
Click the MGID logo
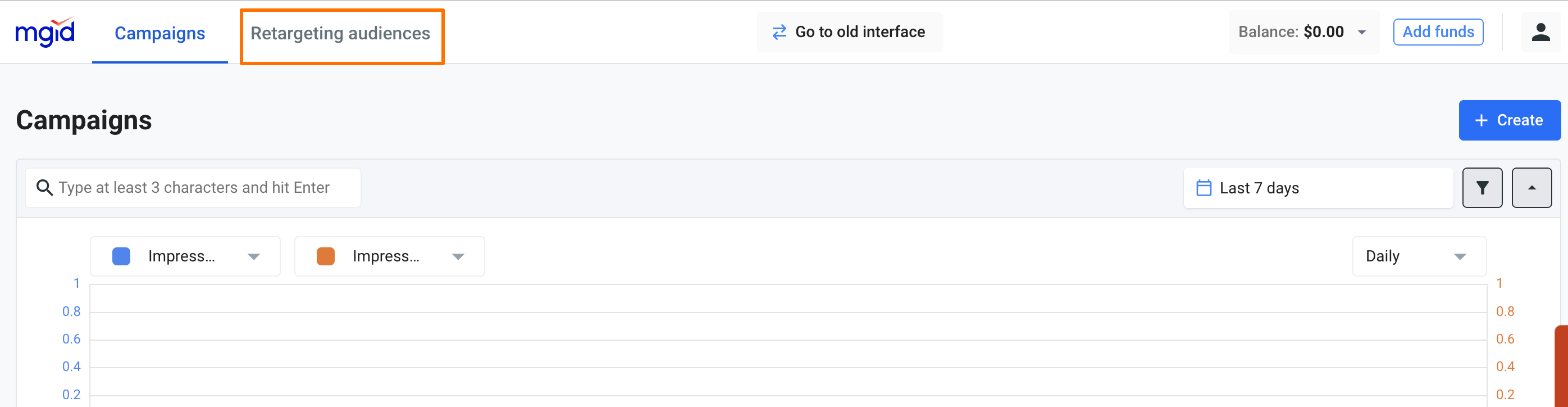pos(44,32)
